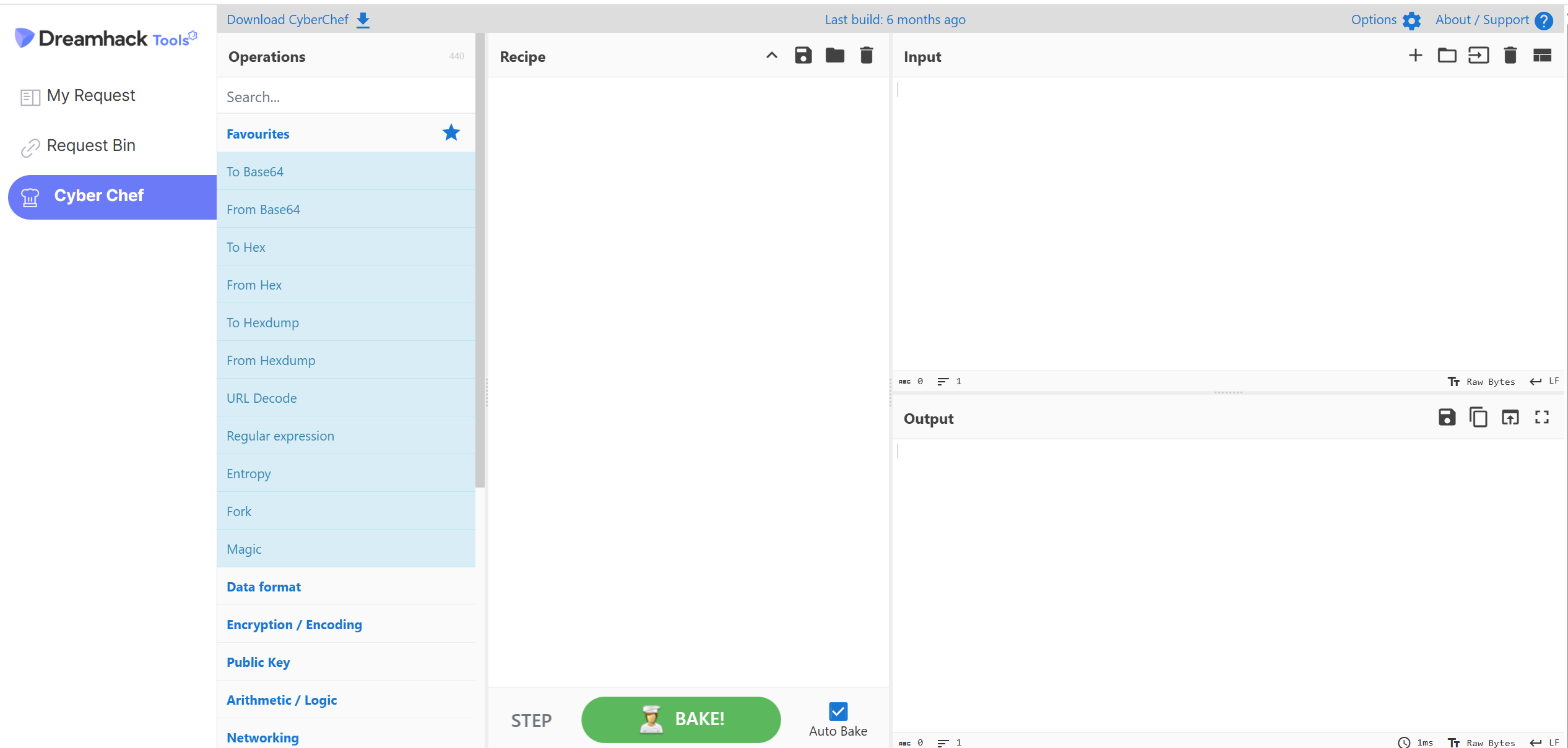Expand the Data format category
The image size is (1568, 748).
(264, 587)
